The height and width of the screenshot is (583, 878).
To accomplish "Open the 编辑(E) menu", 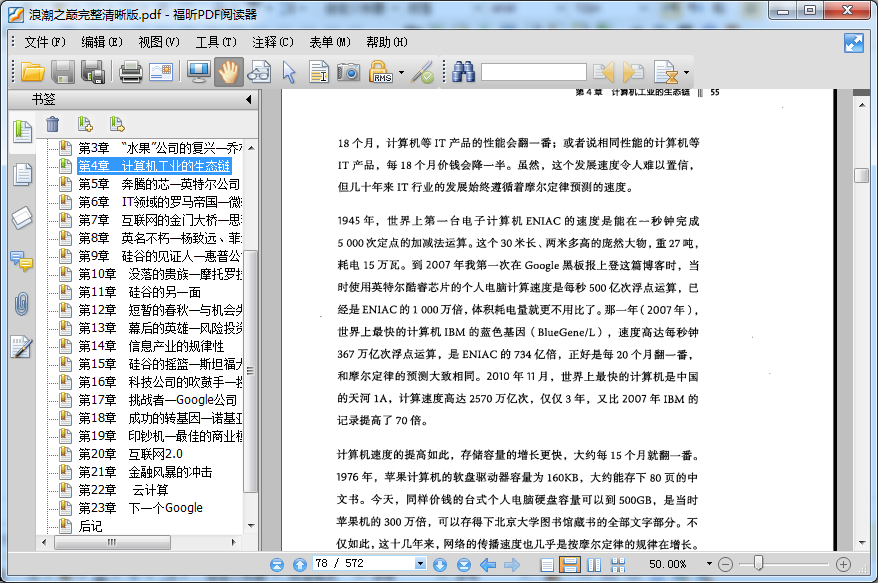I will coord(102,42).
